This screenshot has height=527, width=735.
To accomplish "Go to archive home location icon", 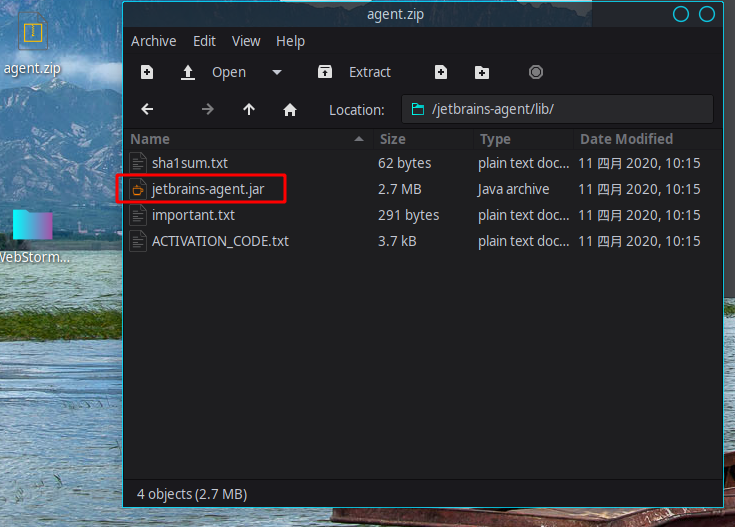I will [290, 110].
